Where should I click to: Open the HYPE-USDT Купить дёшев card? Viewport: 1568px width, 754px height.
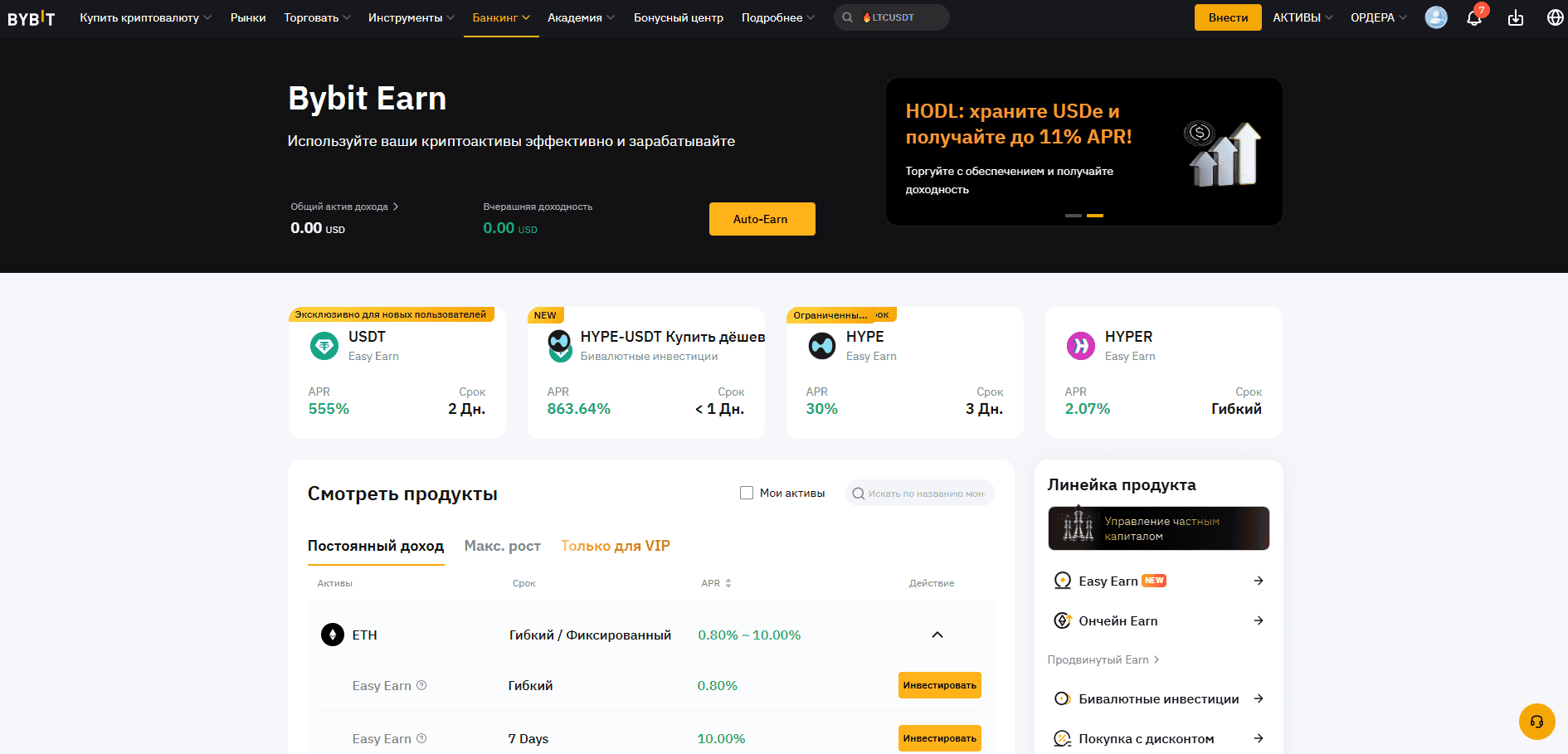(646, 372)
